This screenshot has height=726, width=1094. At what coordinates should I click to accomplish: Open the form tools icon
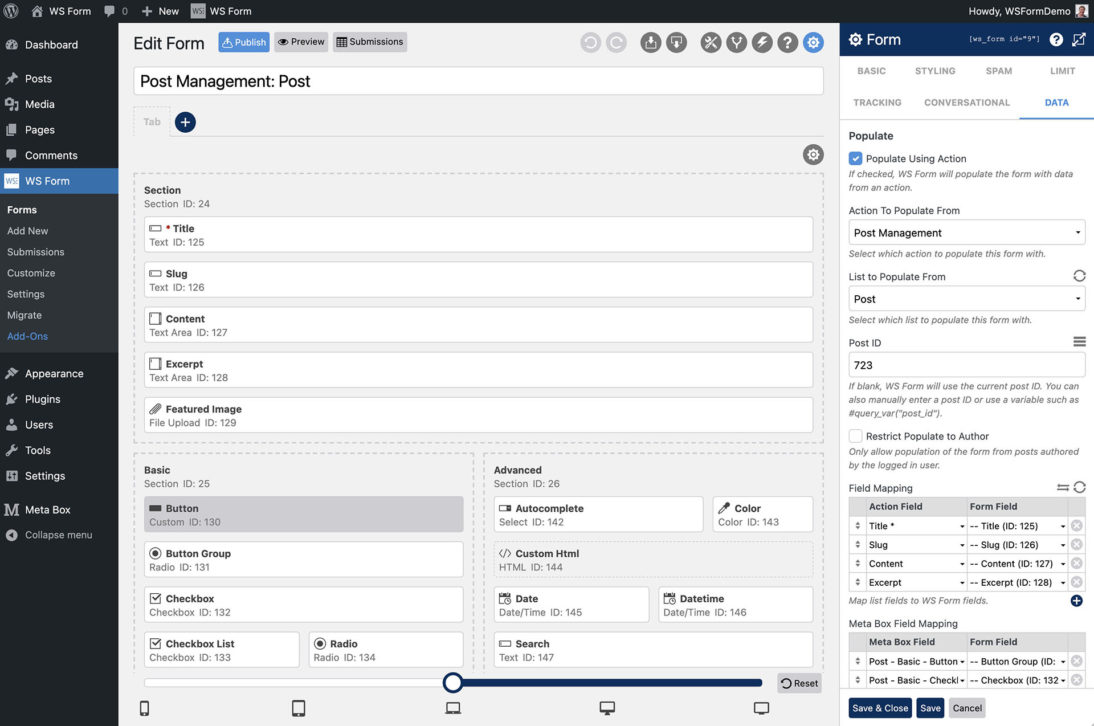pos(710,43)
